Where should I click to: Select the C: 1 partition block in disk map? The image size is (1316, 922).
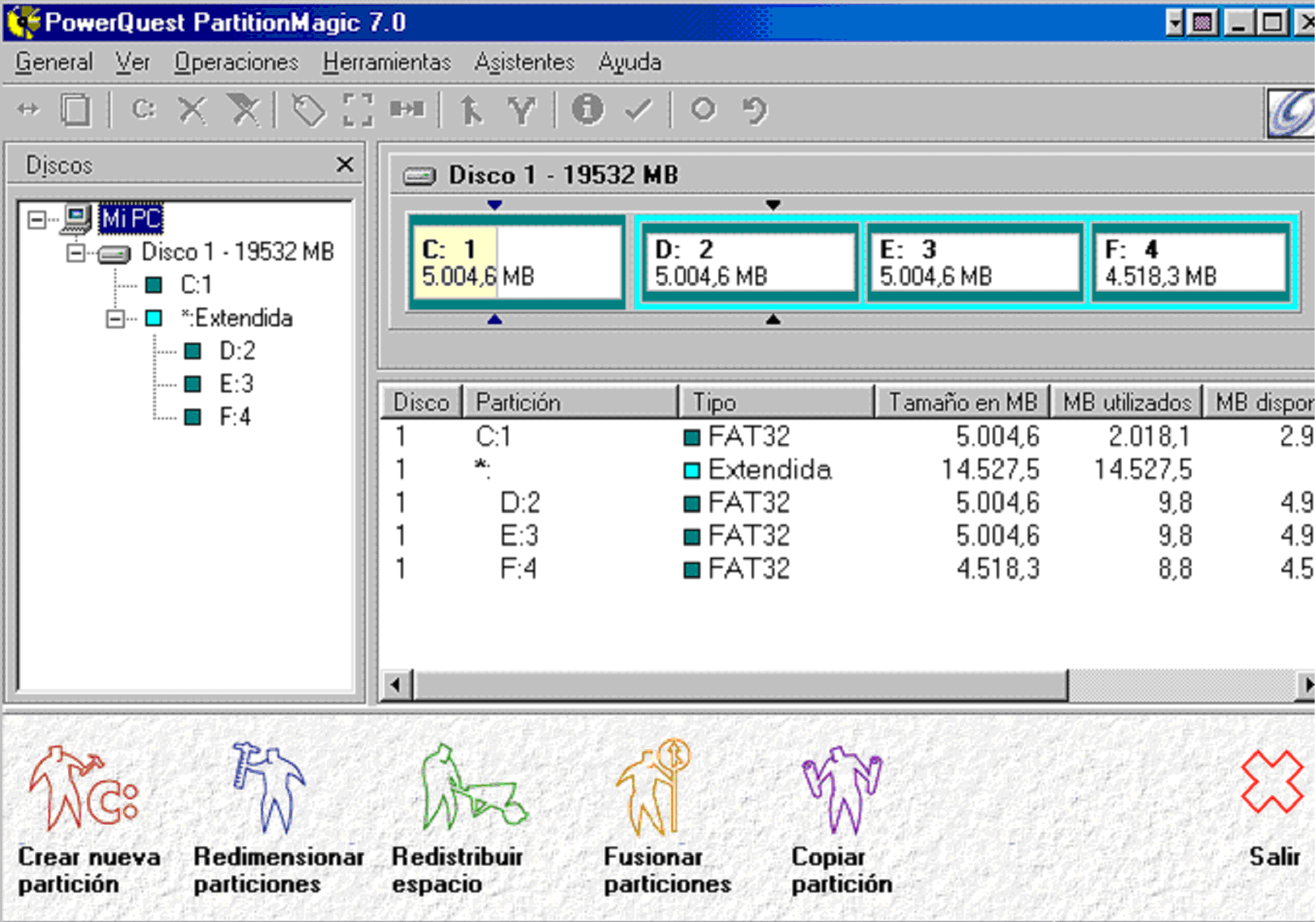[x=517, y=262]
